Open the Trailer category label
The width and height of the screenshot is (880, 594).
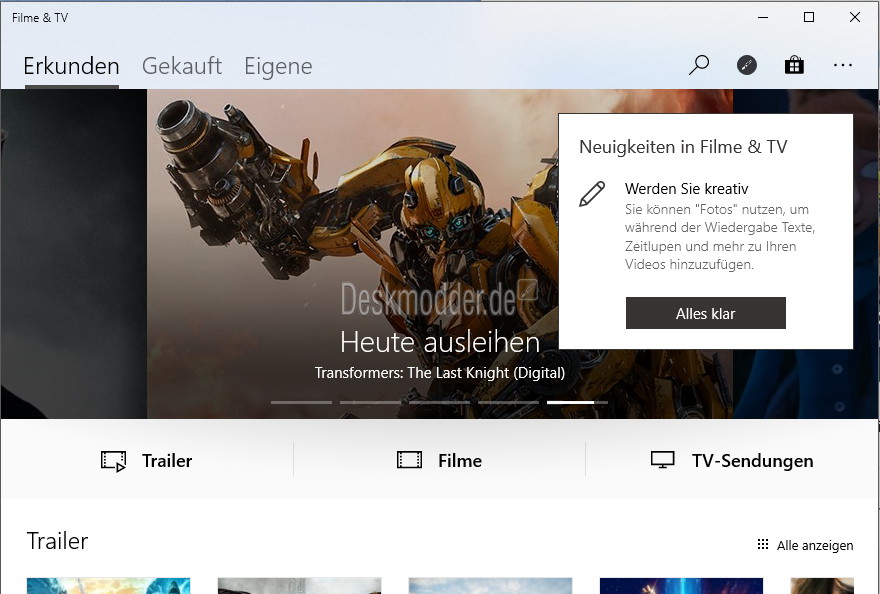(x=167, y=461)
